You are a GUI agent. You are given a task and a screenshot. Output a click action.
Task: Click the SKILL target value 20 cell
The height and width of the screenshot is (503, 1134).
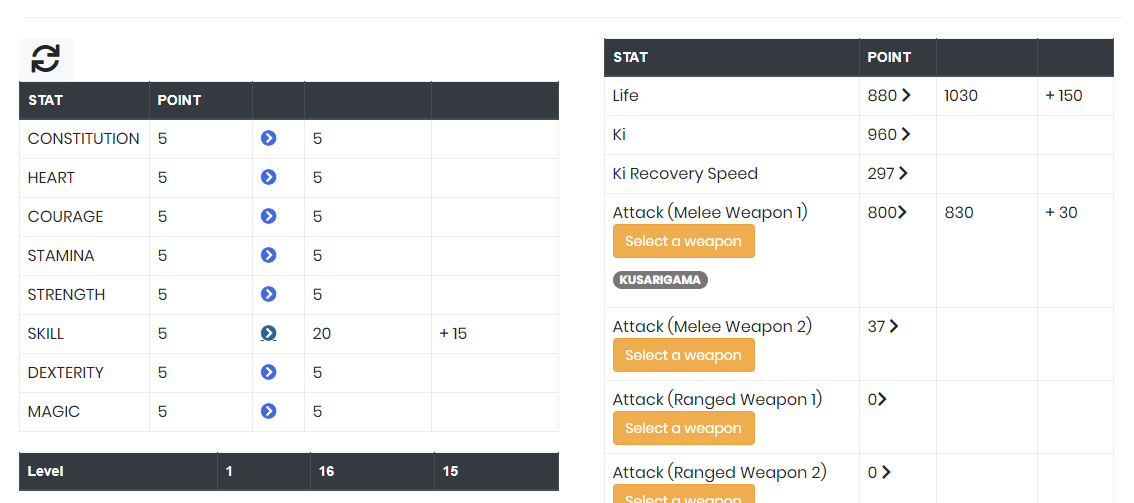tap(368, 334)
